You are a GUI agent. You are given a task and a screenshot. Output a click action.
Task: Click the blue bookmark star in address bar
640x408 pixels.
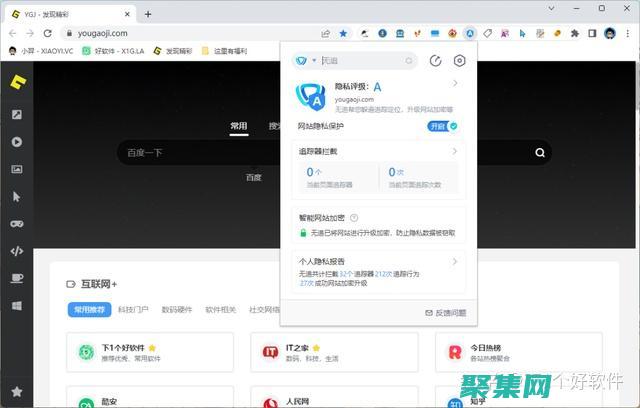click(343, 33)
